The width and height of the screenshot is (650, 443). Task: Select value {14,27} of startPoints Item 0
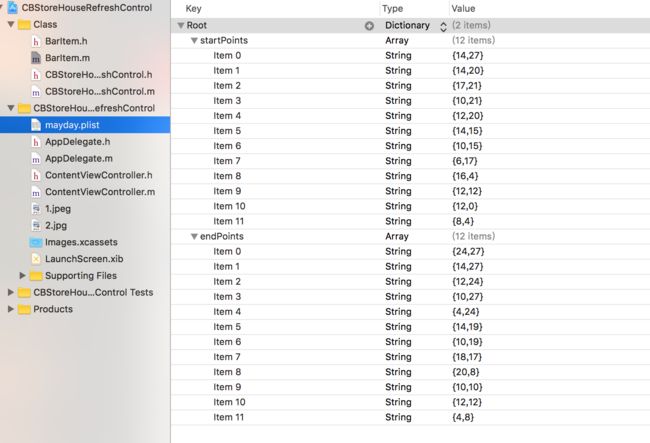coord(468,56)
